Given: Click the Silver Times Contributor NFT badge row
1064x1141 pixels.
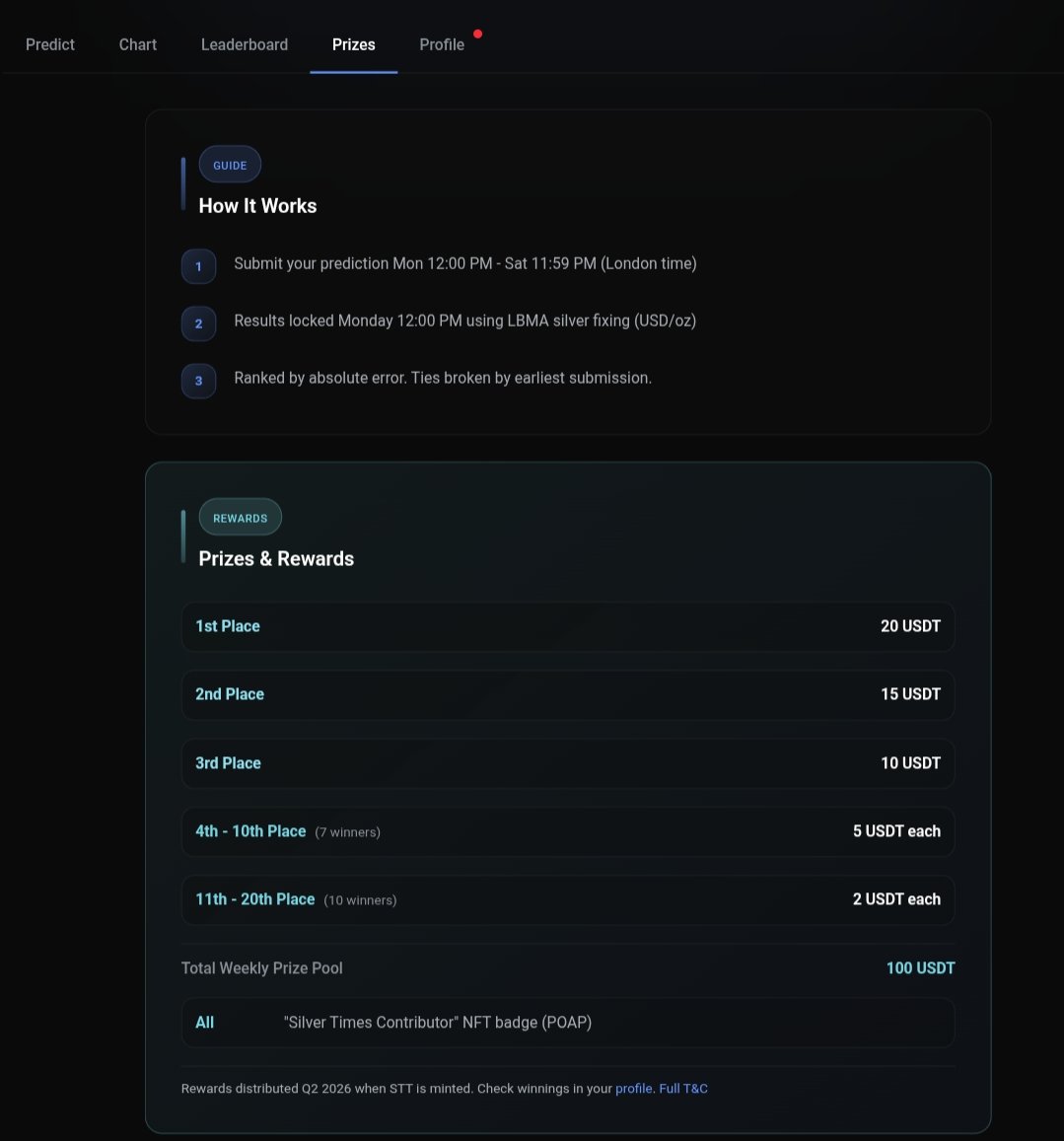Looking at the screenshot, I should pos(568,1023).
